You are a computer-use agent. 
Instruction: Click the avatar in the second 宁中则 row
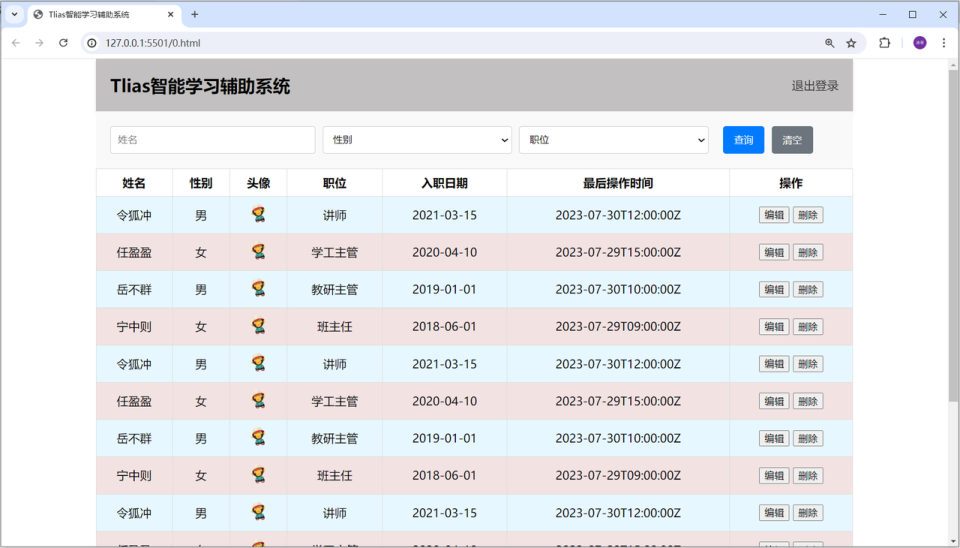(x=258, y=475)
